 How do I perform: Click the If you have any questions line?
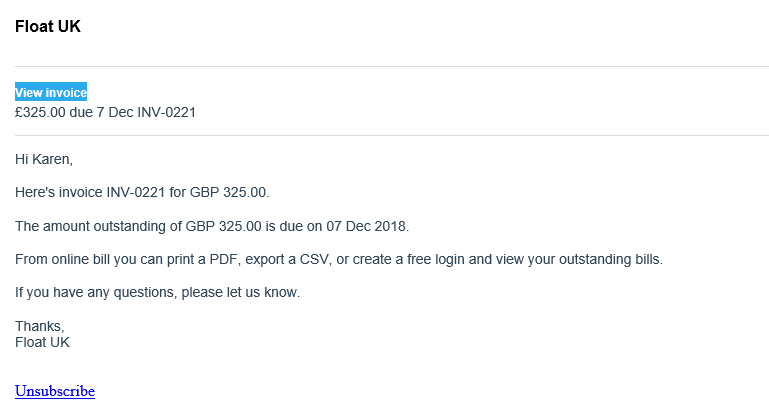tap(157, 292)
